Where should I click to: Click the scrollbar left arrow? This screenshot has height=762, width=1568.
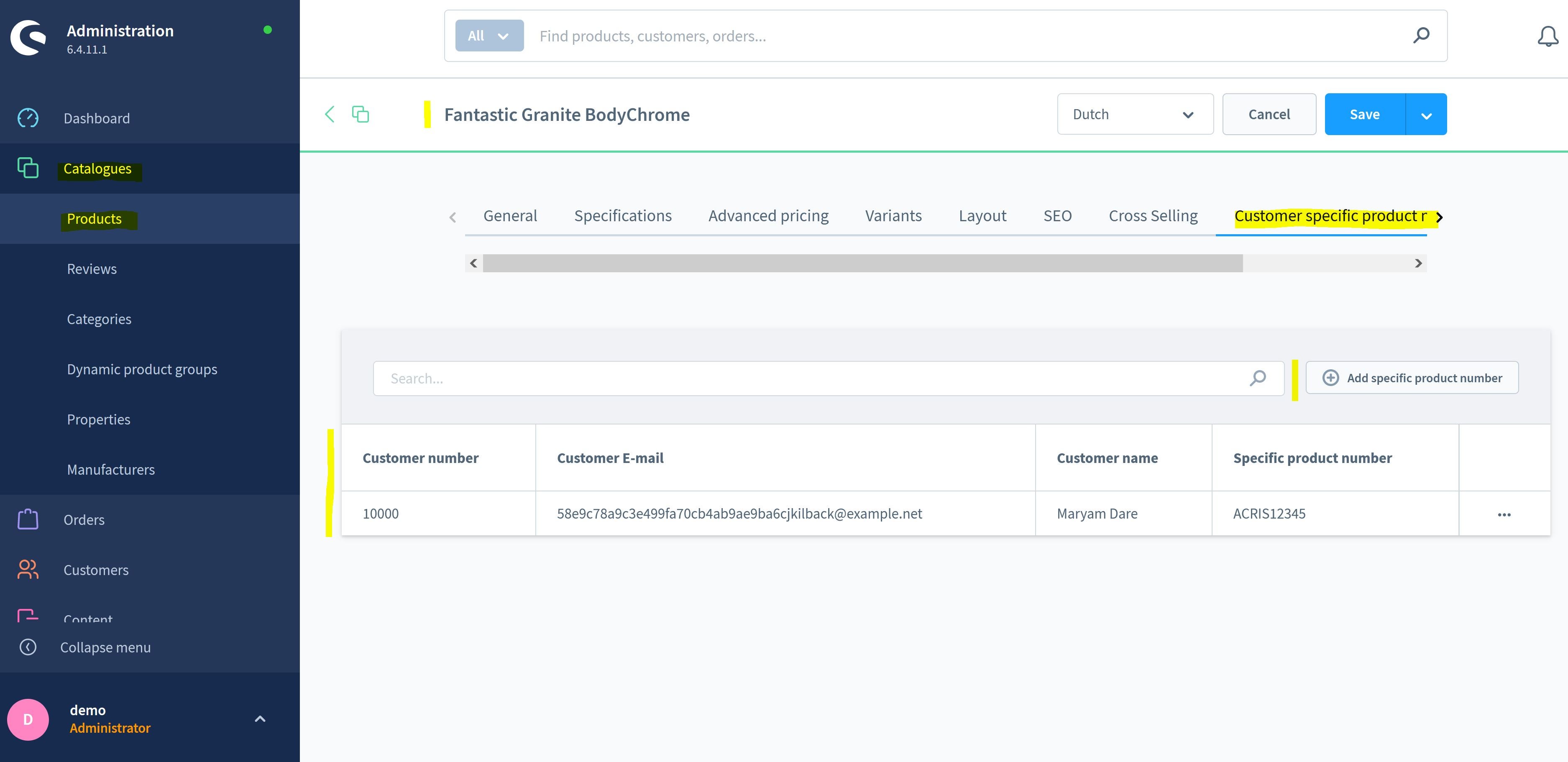pyautogui.click(x=473, y=263)
